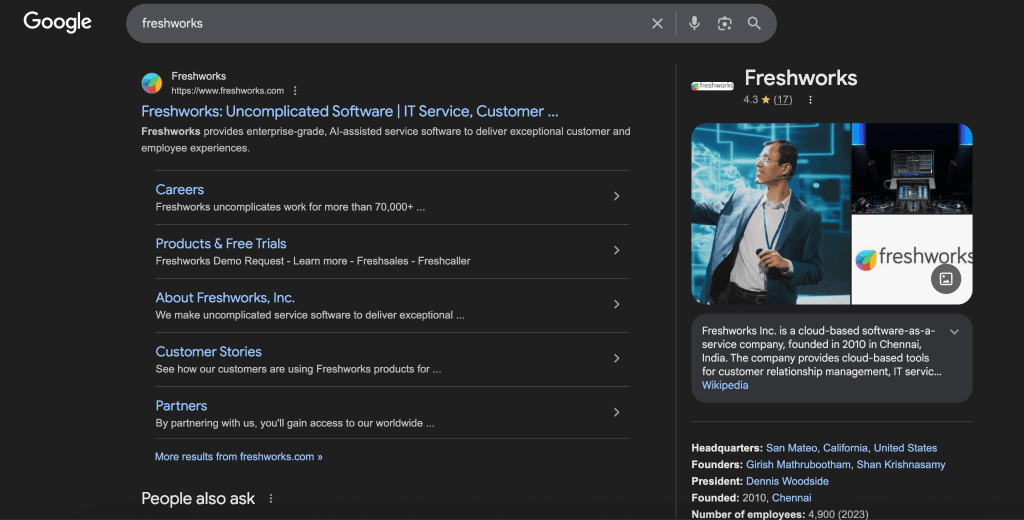Open About this result for People also ask
Screen dimensions: 1024x520
tap(270, 498)
